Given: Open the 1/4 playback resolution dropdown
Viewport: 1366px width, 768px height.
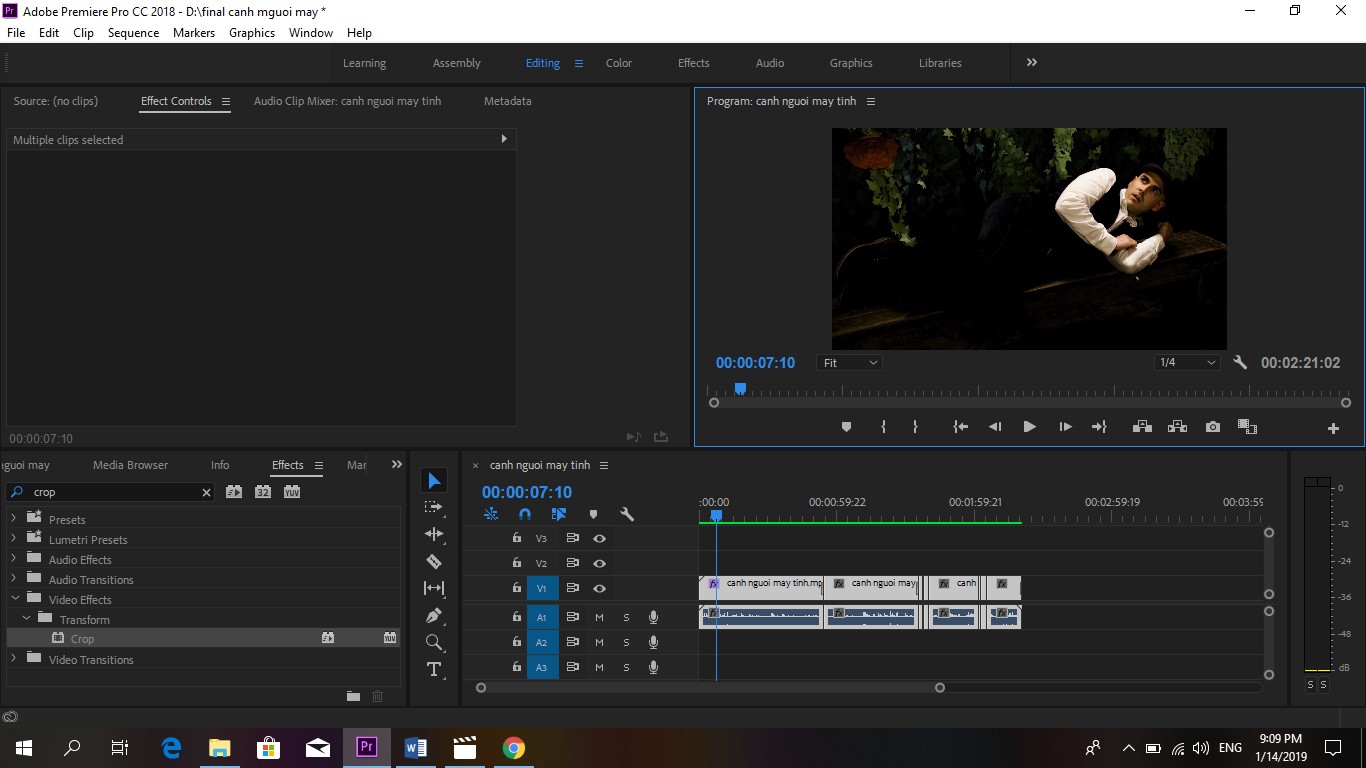Looking at the screenshot, I should [x=1187, y=363].
